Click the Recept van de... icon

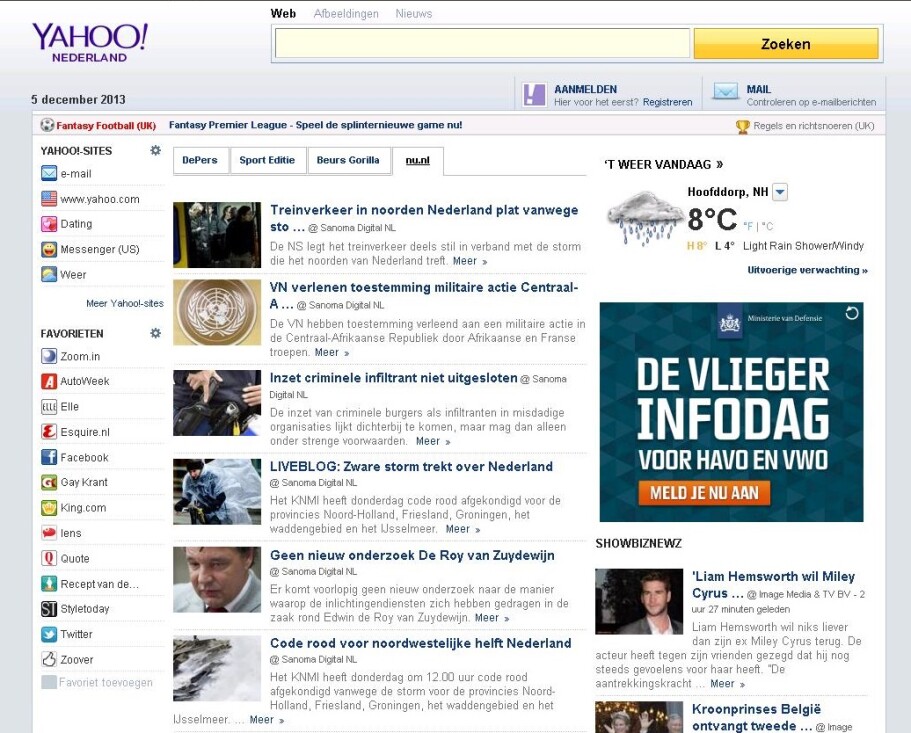49,584
